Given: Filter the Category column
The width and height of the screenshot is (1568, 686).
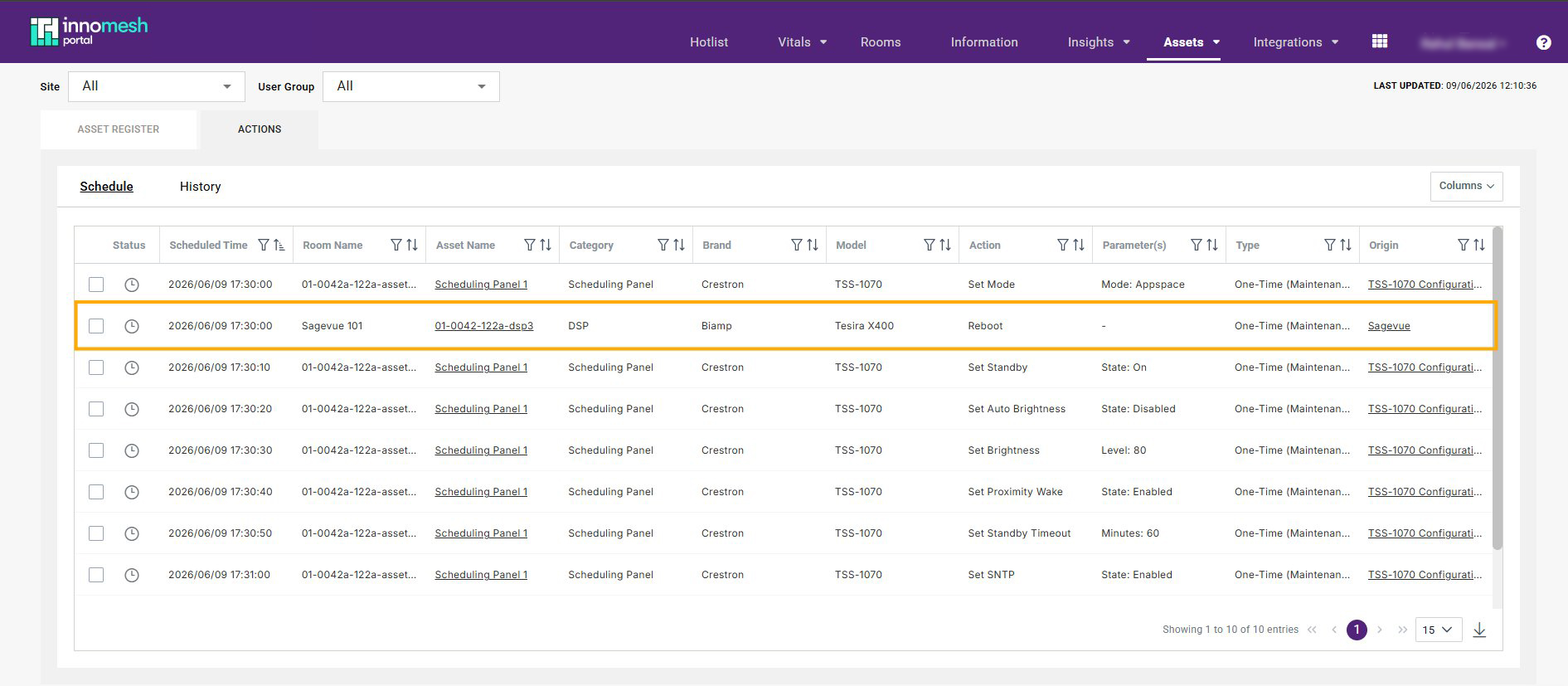Looking at the screenshot, I should (x=663, y=245).
